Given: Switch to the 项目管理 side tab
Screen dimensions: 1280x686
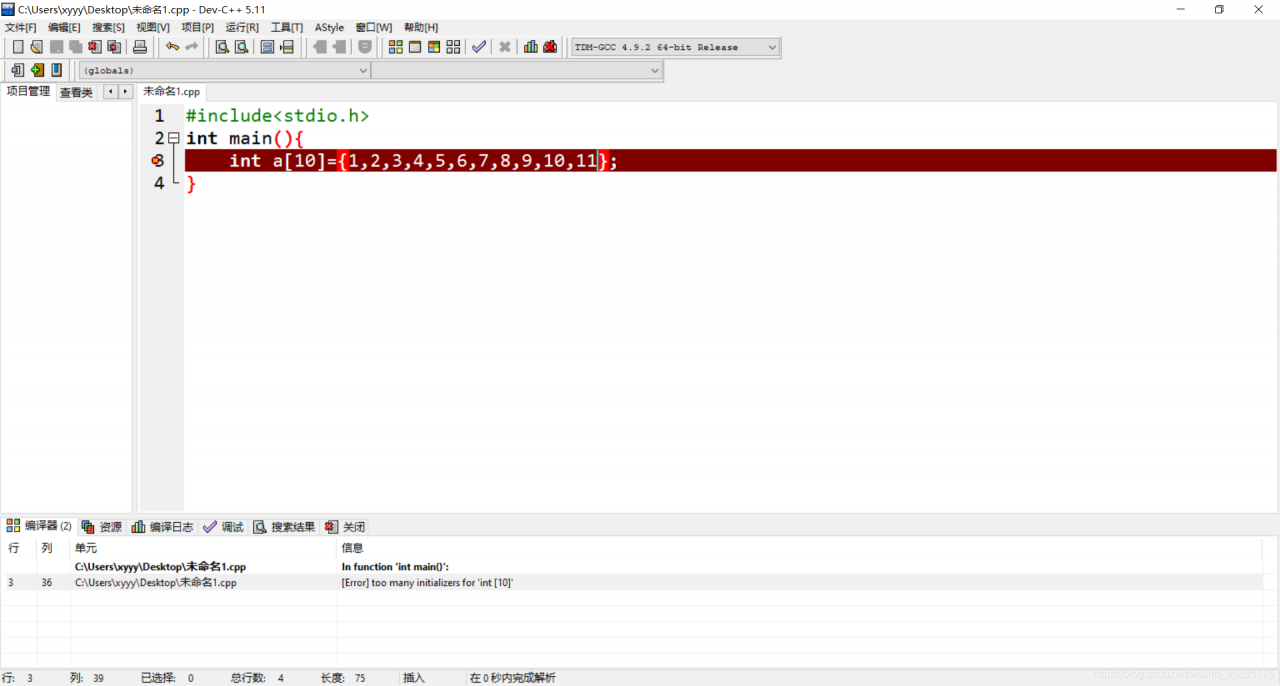Looking at the screenshot, I should click(28, 91).
